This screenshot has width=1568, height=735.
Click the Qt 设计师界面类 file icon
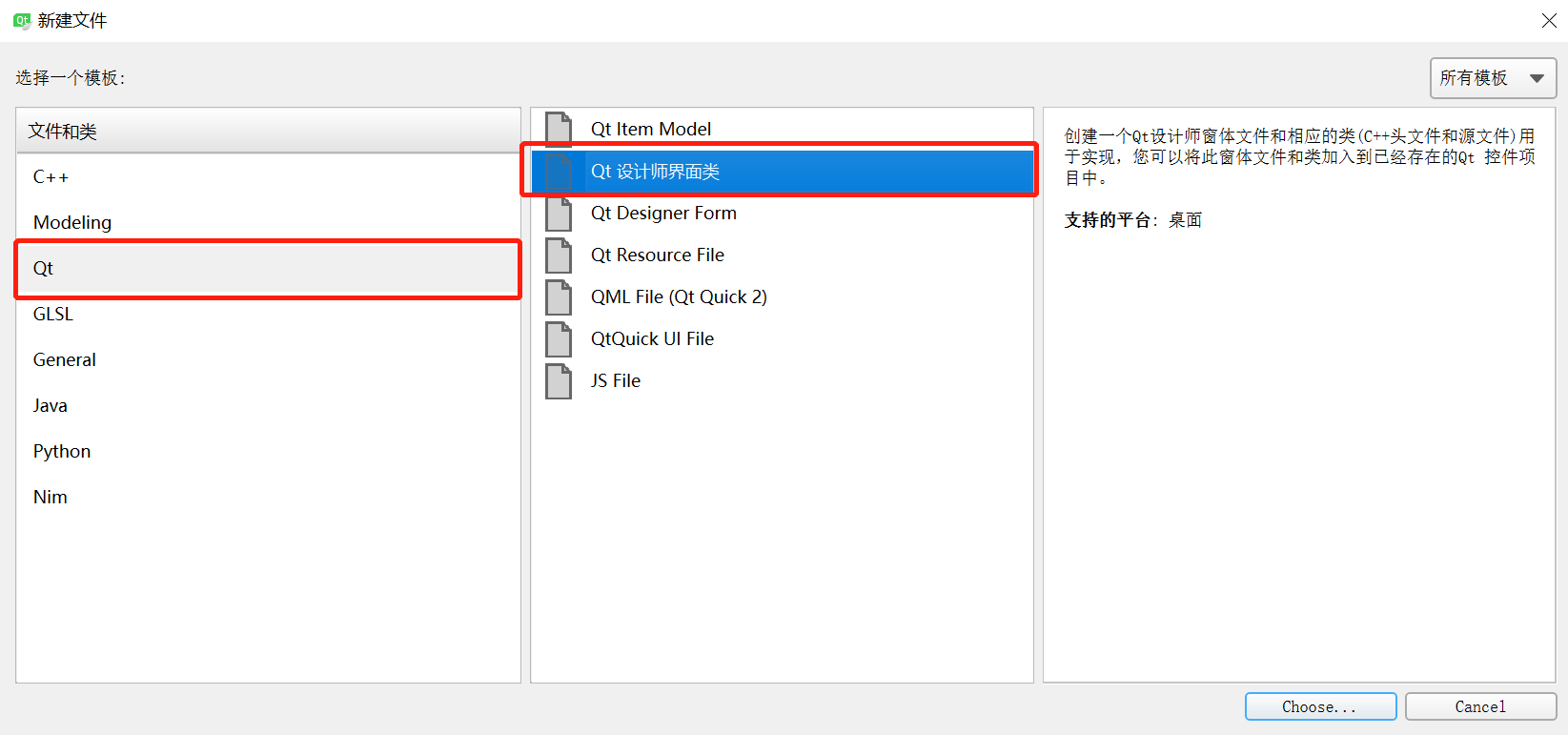point(559,172)
